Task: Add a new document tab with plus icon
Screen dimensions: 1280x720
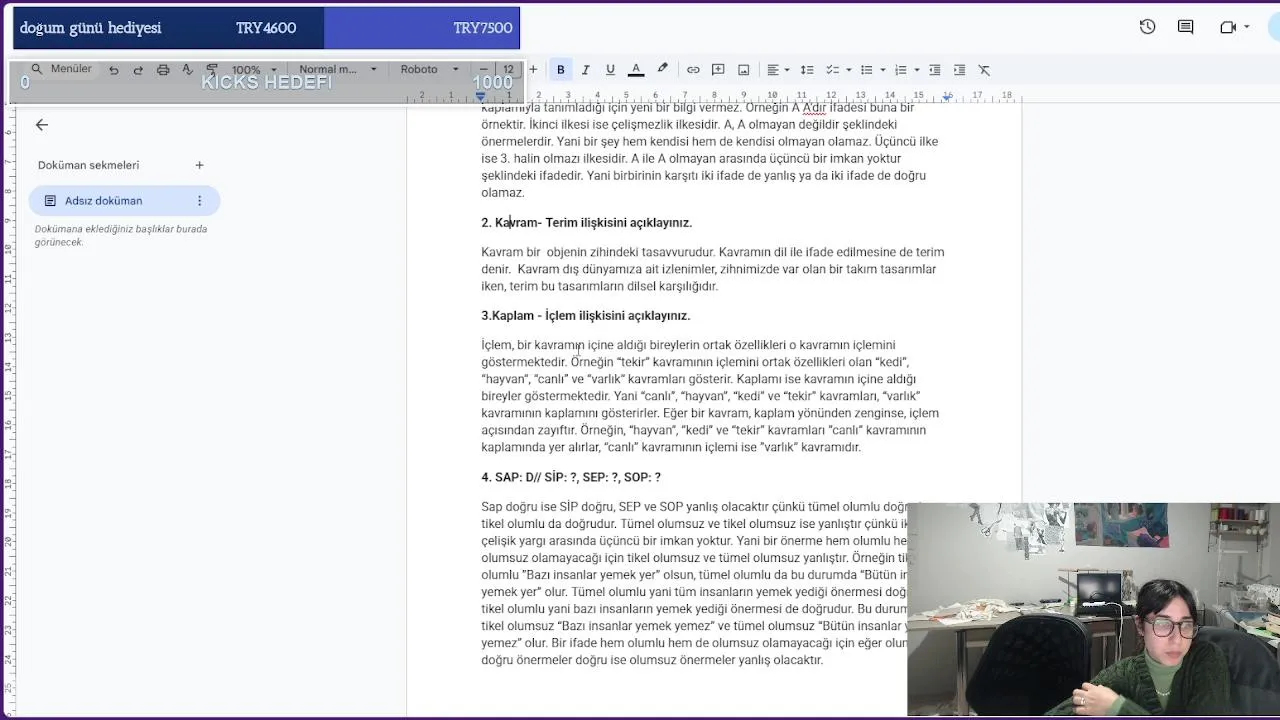Action: coord(199,165)
